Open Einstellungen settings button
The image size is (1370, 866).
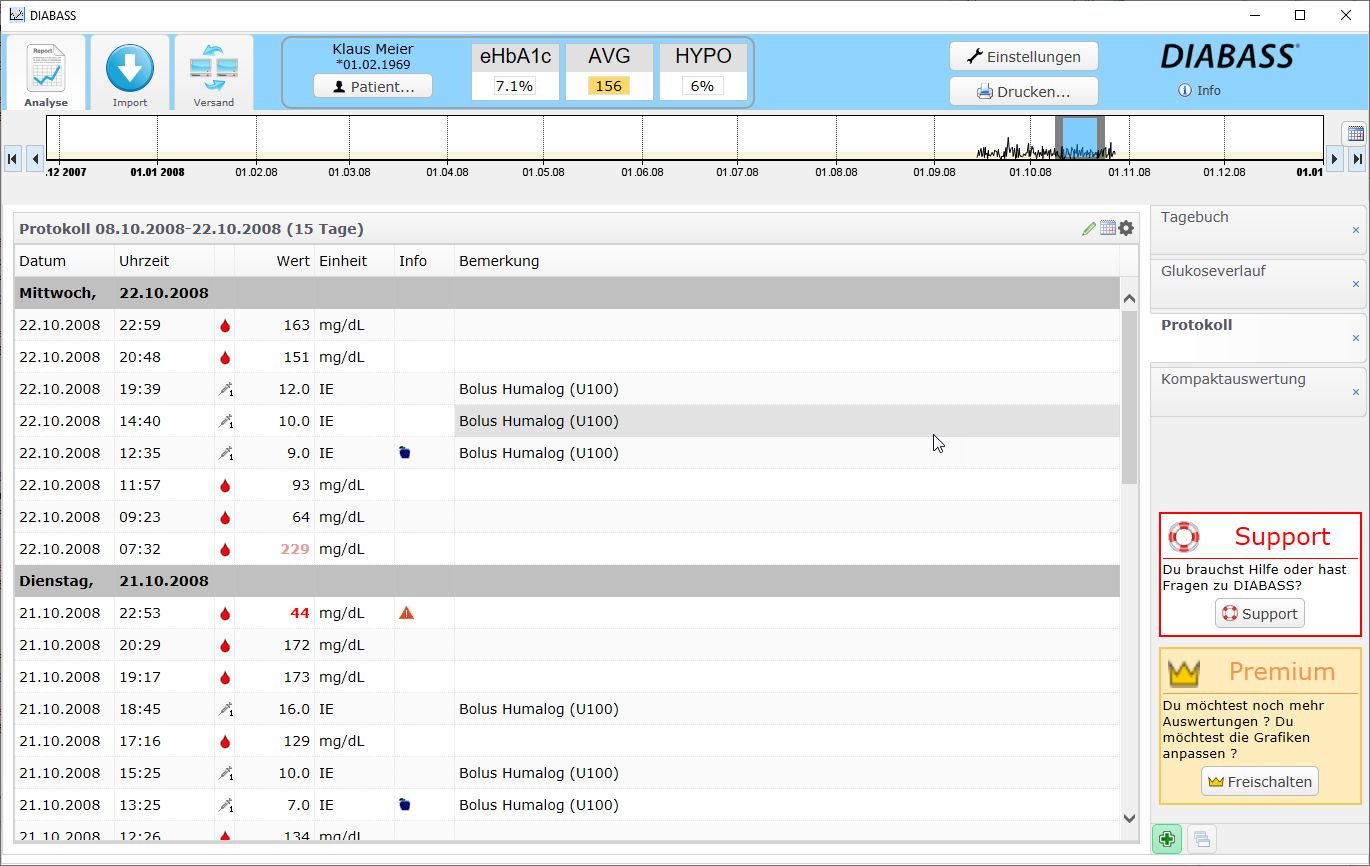pyautogui.click(x=1023, y=57)
